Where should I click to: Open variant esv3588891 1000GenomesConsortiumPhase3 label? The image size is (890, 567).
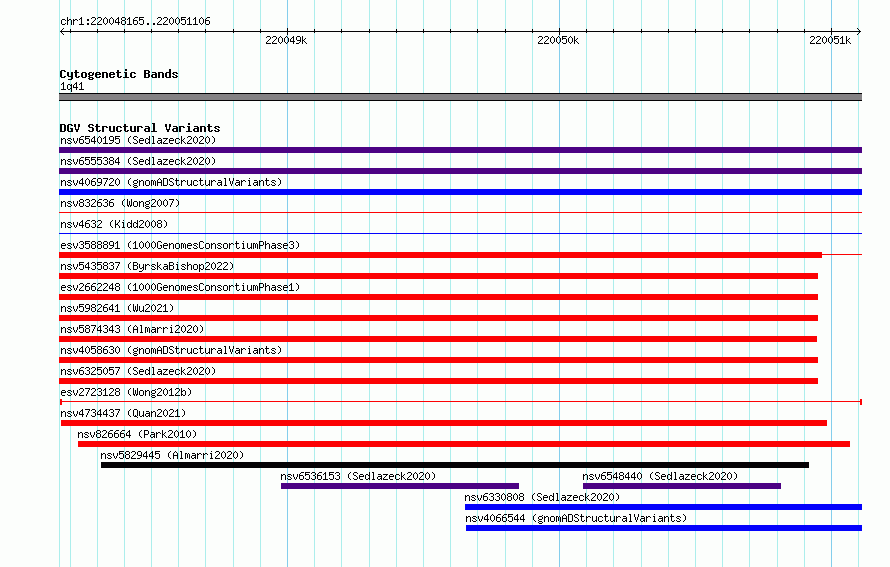180,245
